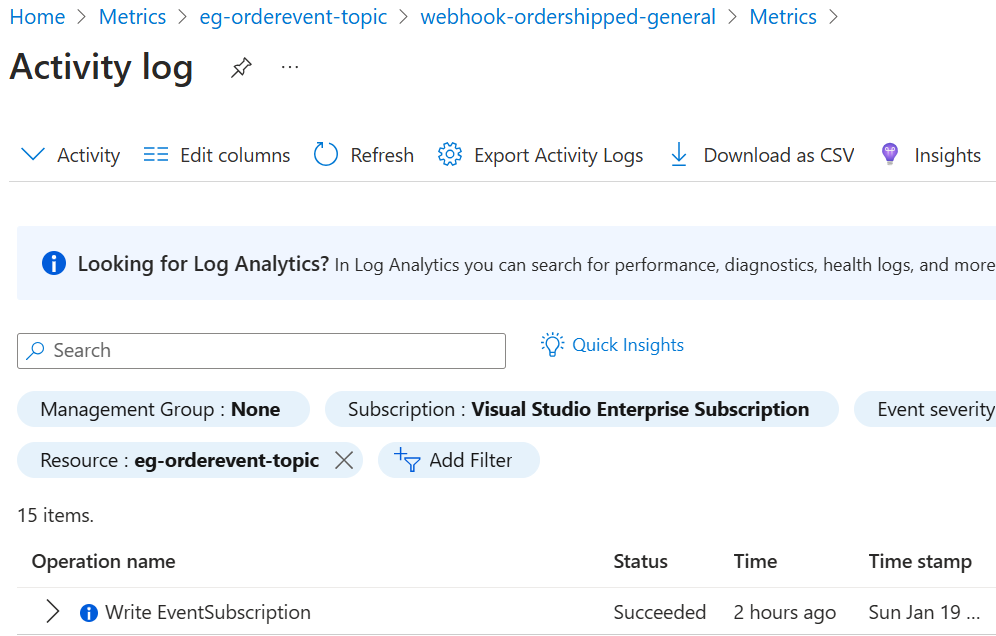Open webhook-ordershipped-general from breadcrumb
The width and height of the screenshot is (996, 636).
[568, 16]
